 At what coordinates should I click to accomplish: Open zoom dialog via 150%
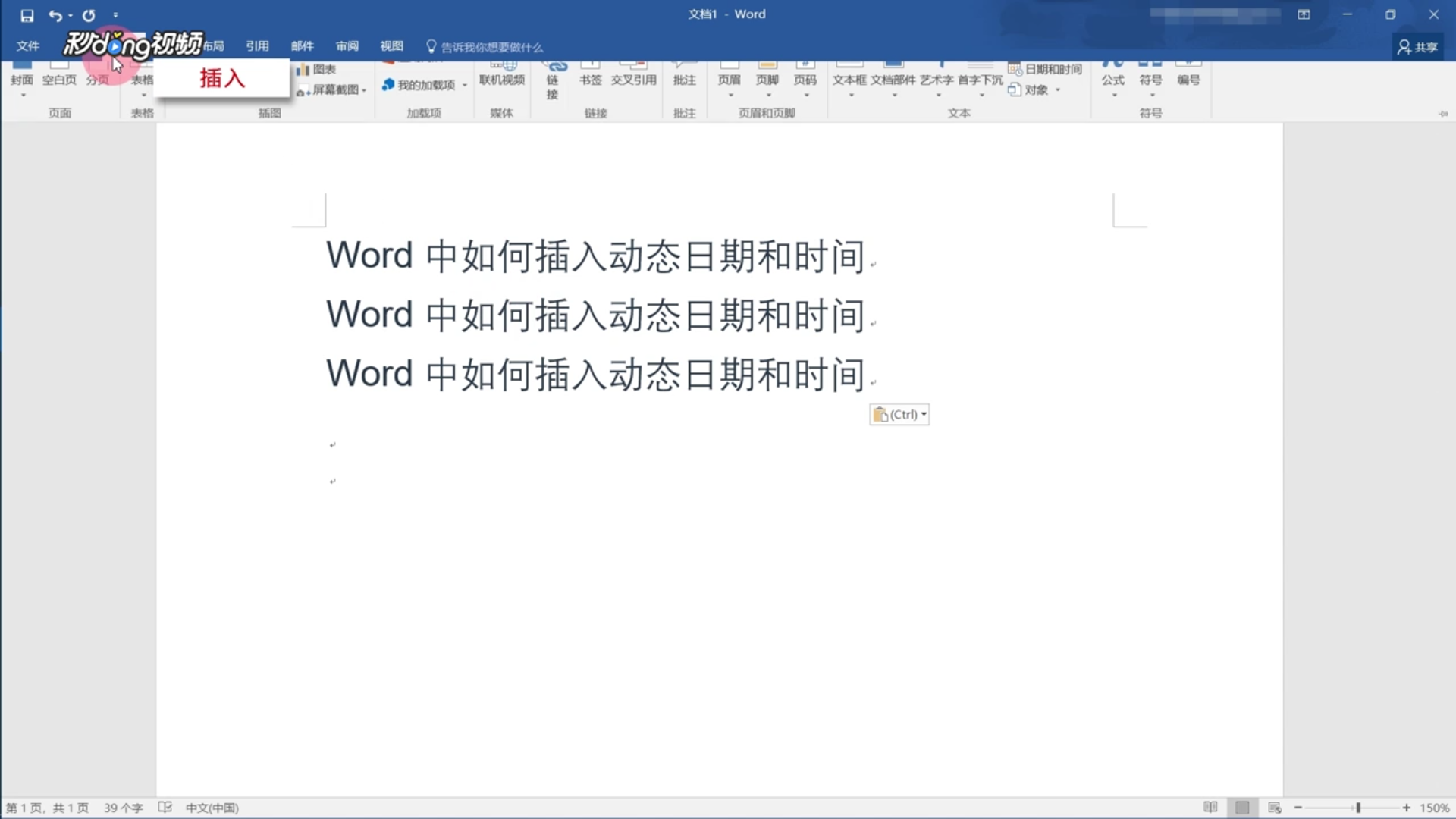click(x=1435, y=808)
